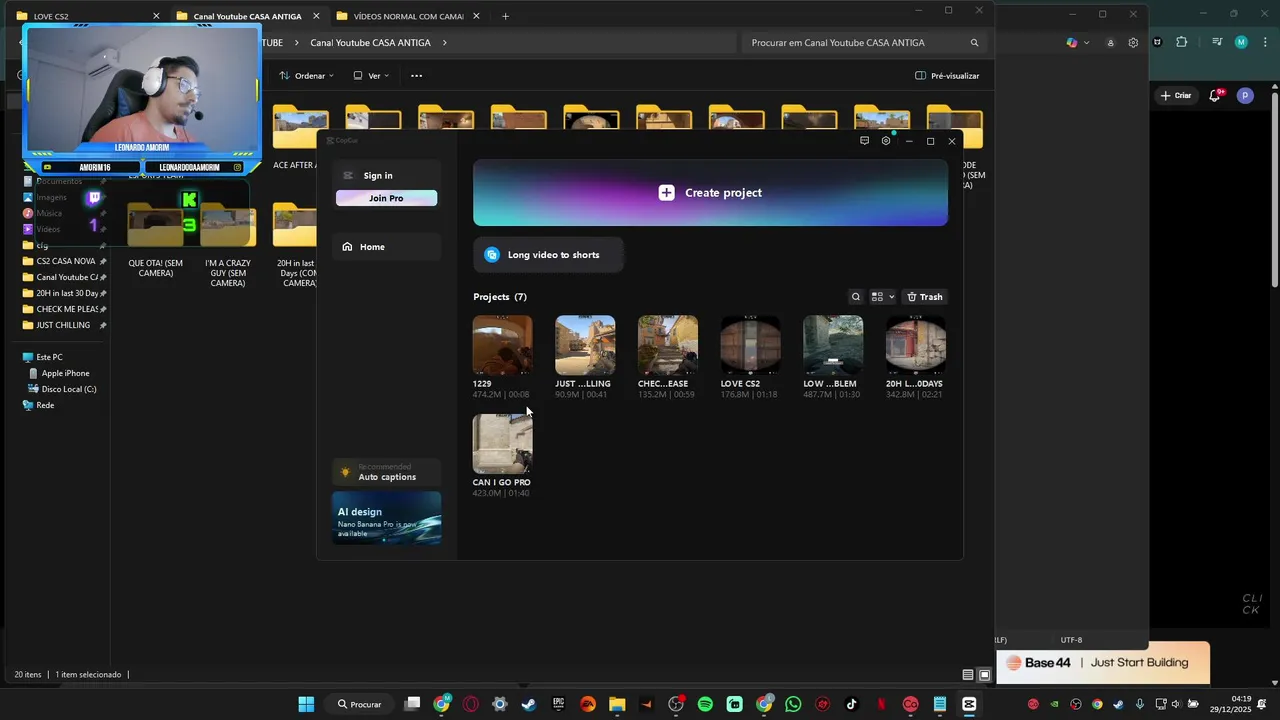Open Steam from the taskbar
1280x720 pixels.
click(529, 704)
